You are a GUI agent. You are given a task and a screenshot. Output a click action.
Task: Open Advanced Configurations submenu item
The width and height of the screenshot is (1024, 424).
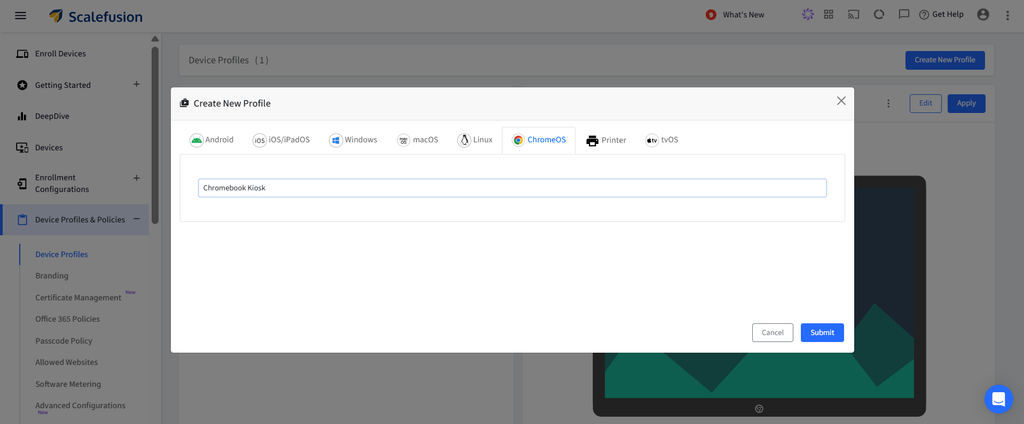pos(80,405)
